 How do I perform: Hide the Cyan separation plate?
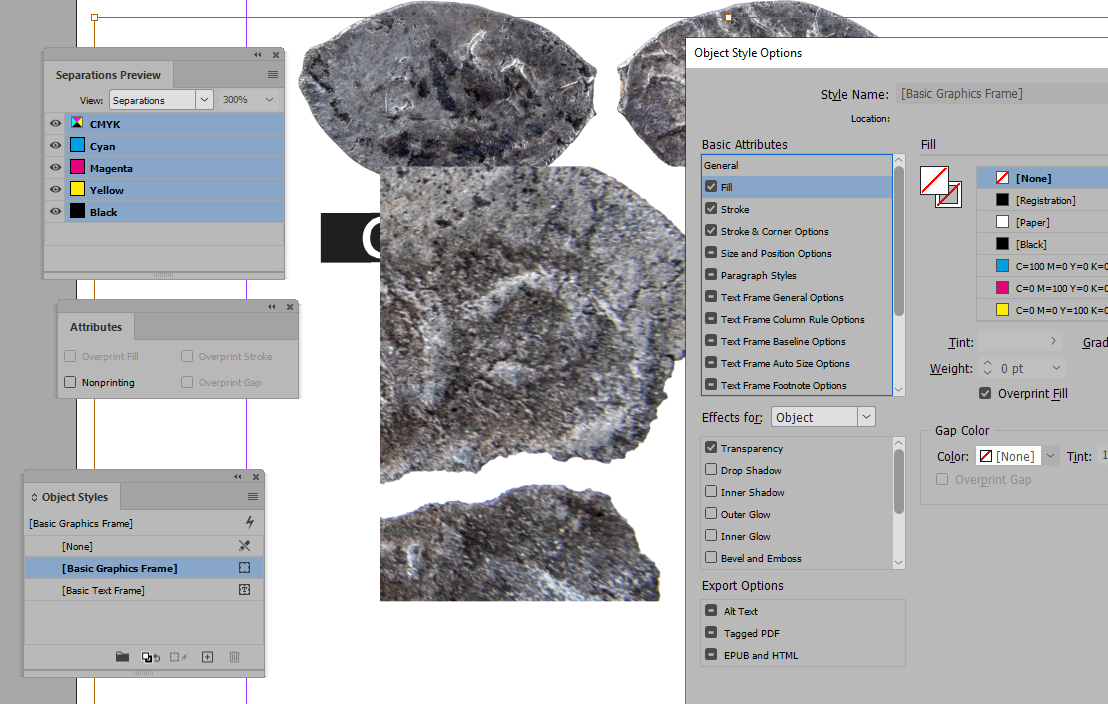coord(55,146)
